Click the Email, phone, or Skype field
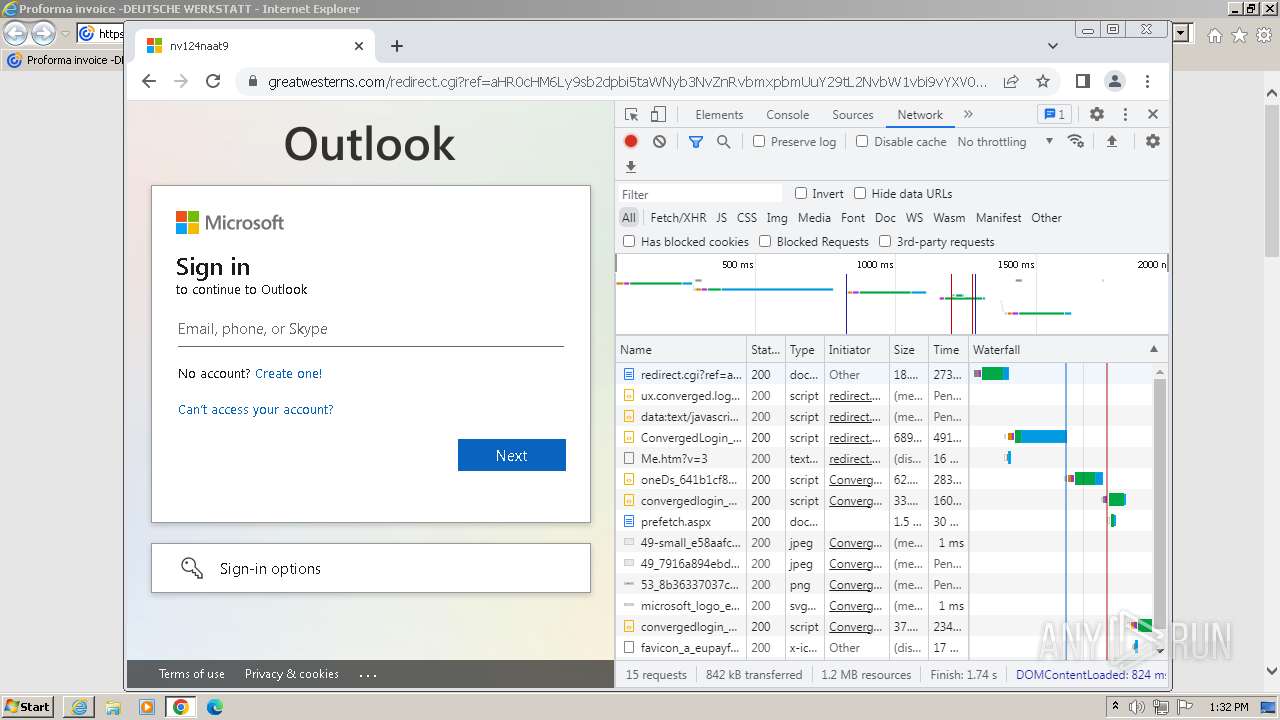Image resolution: width=1280 pixels, height=720 pixels. coord(371,329)
